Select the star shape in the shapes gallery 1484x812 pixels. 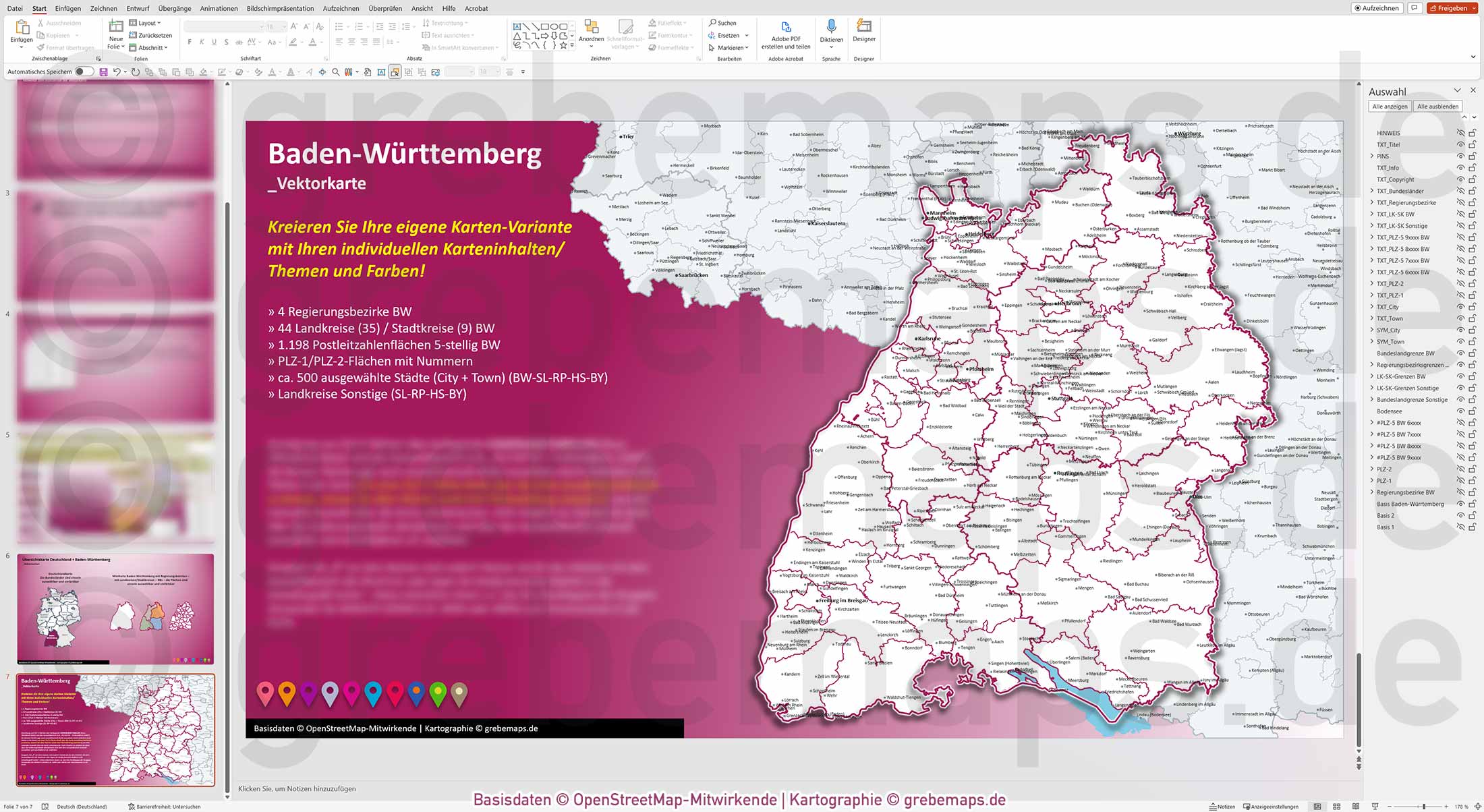(563, 46)
